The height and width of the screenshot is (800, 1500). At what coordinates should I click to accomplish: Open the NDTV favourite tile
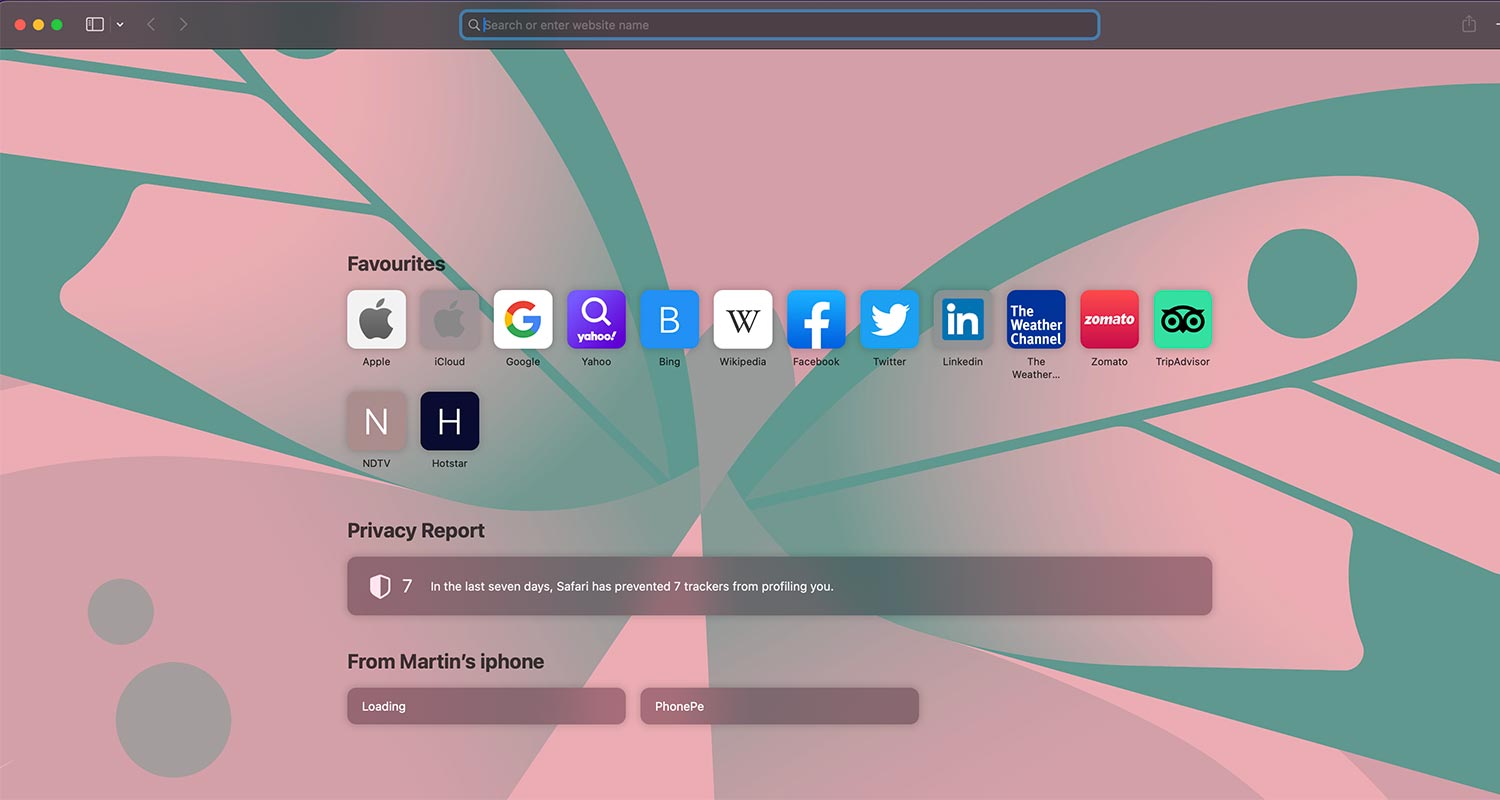pos(376,421)
